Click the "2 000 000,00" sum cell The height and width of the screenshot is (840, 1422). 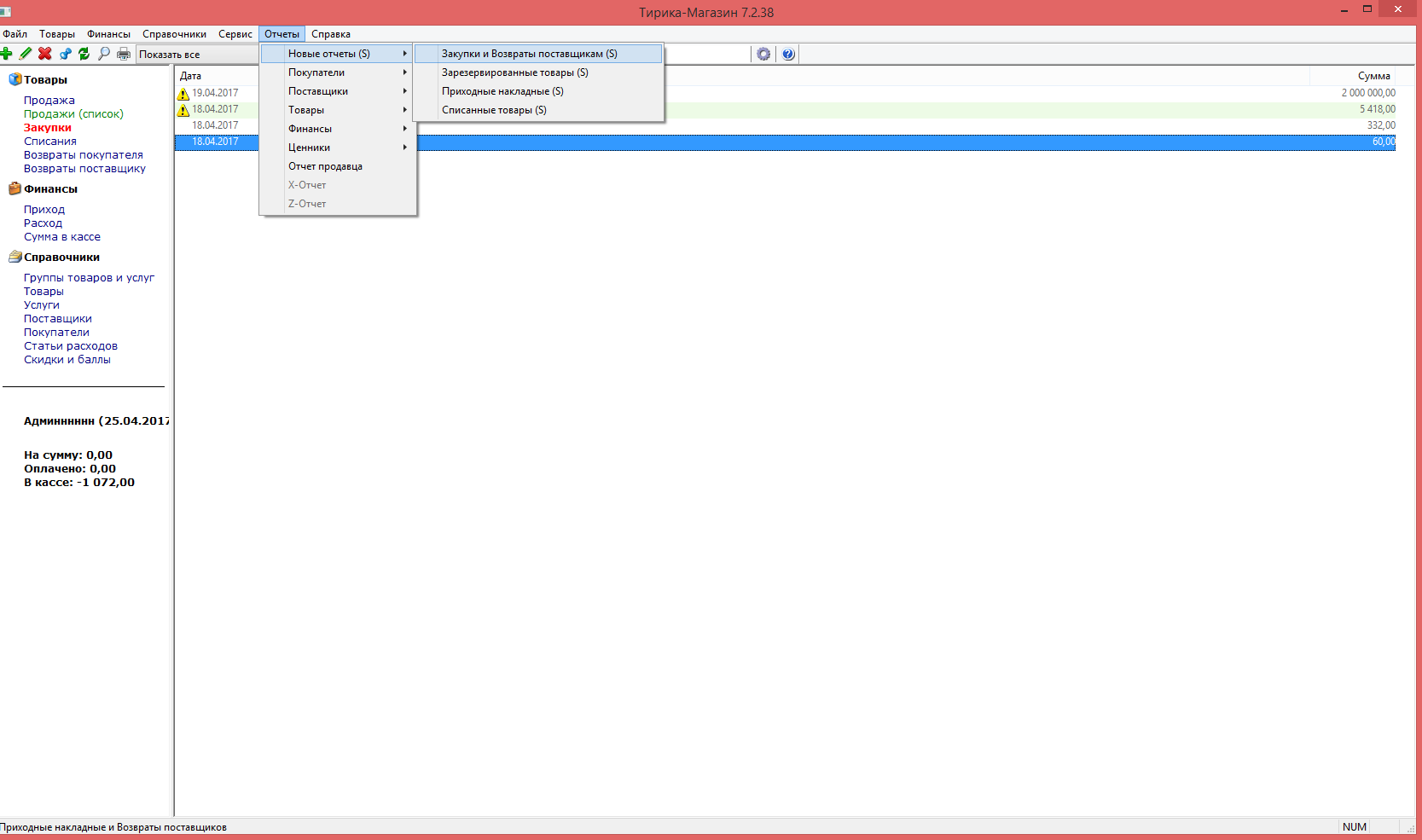coord(1368,93)
